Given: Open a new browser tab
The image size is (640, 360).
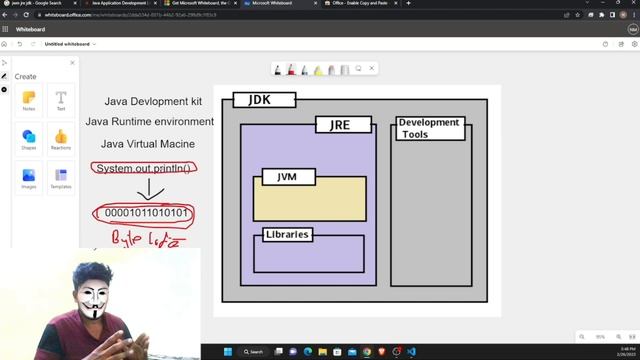Looking at the screenshot, I should point(409,3).
